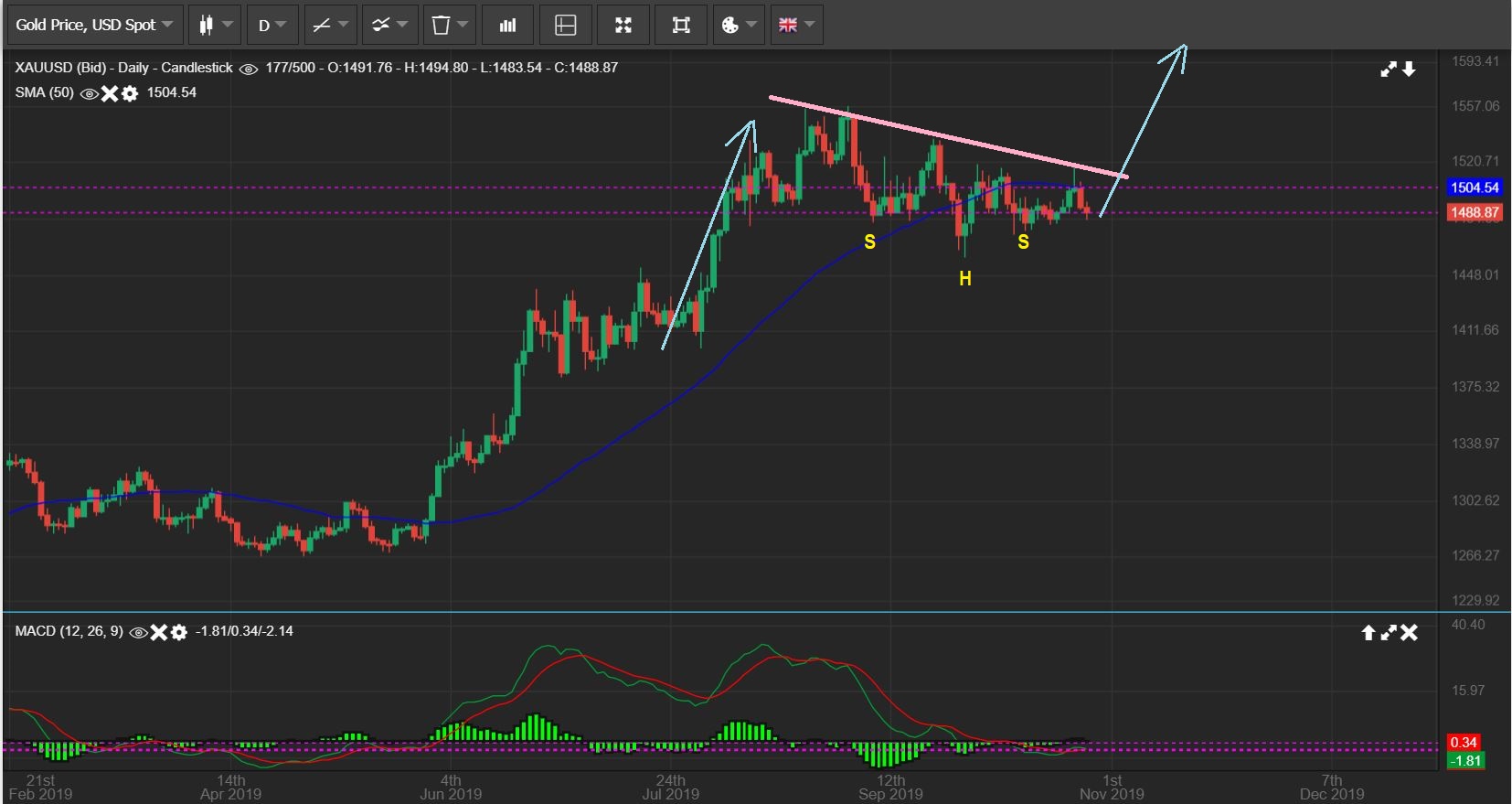Remove the SMA (50) indicator

pyautogui.click(x=110, y=93)
